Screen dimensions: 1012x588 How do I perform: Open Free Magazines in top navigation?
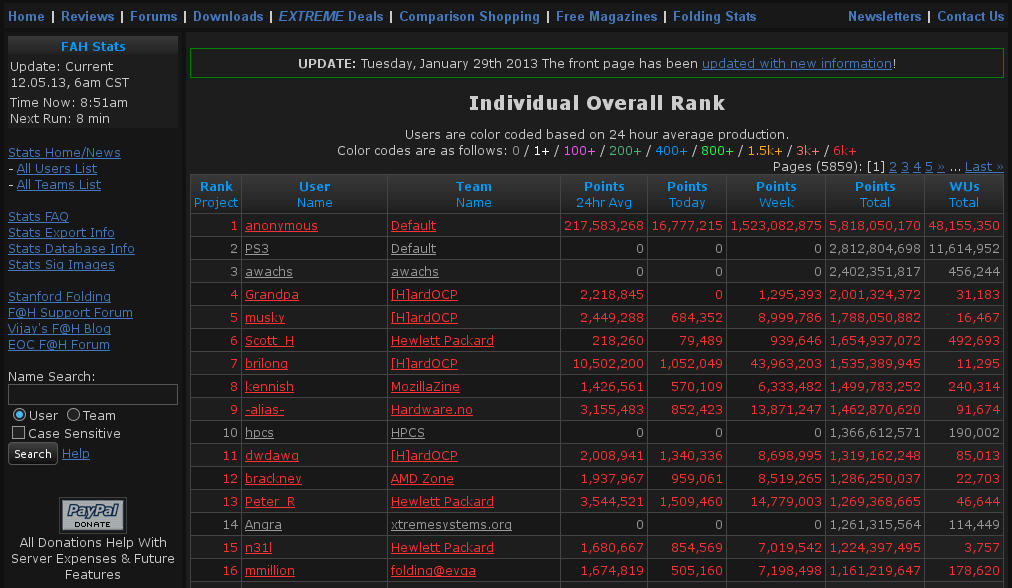pos(607,17)
